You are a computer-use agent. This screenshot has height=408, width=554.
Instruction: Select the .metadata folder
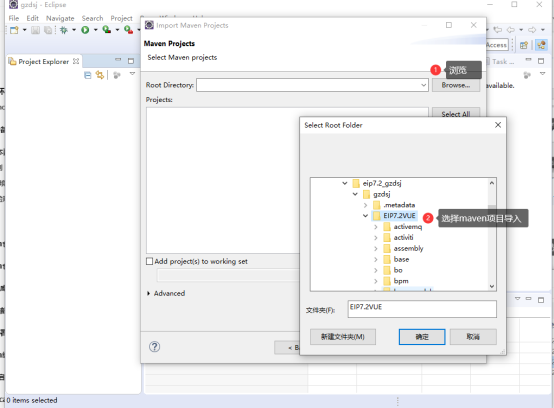399,205
